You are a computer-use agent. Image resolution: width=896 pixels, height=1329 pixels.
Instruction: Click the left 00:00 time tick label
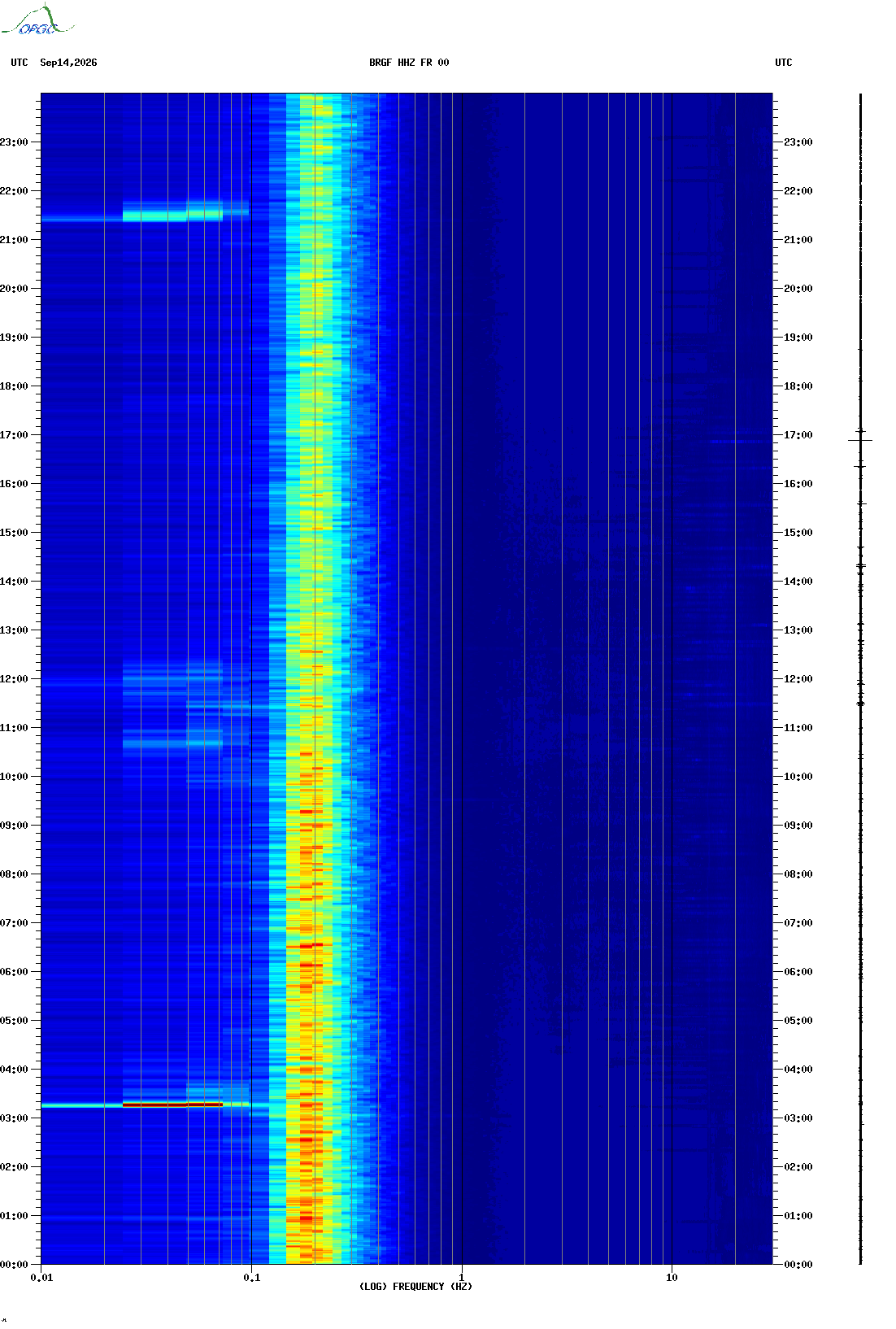click(x=14, y=1265)
